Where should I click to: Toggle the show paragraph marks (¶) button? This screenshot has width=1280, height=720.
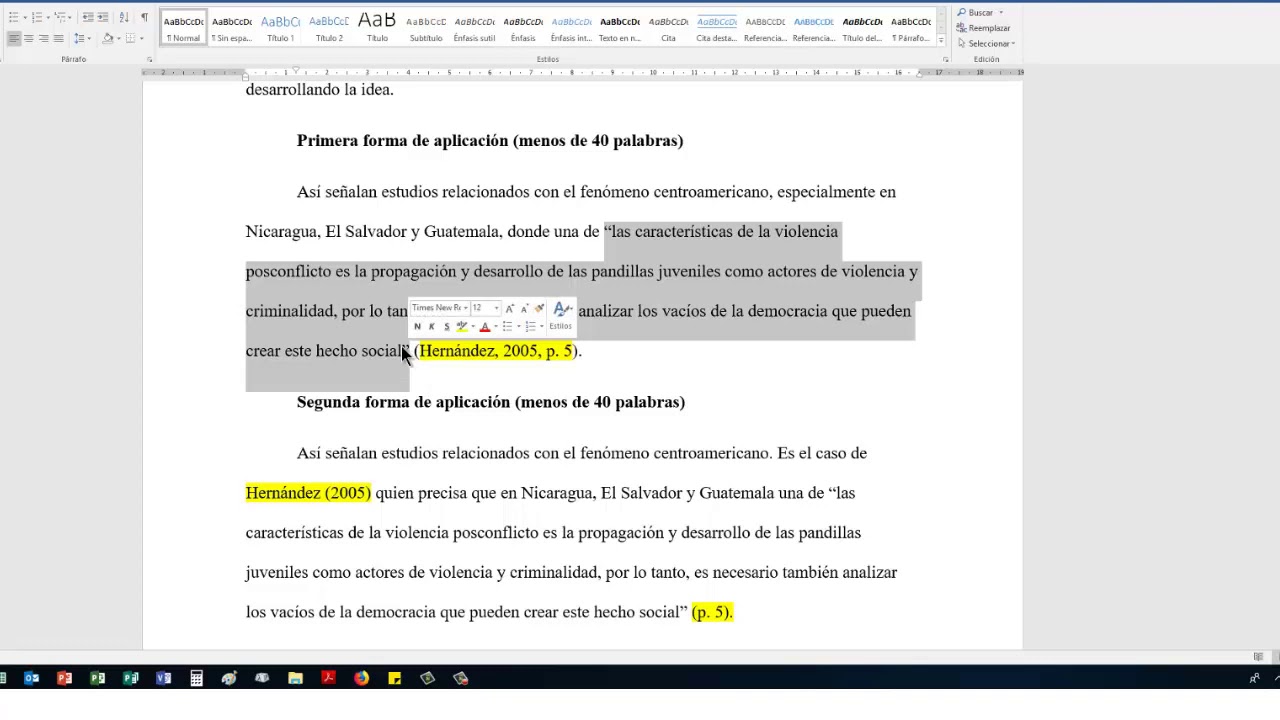144,17
